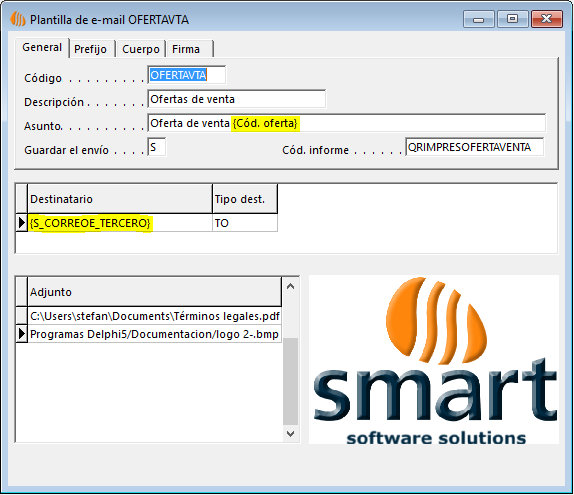Click the attachment list scroll down arrow
The width and height of the screenshot is (574, 495).
[x=291, y=434]
